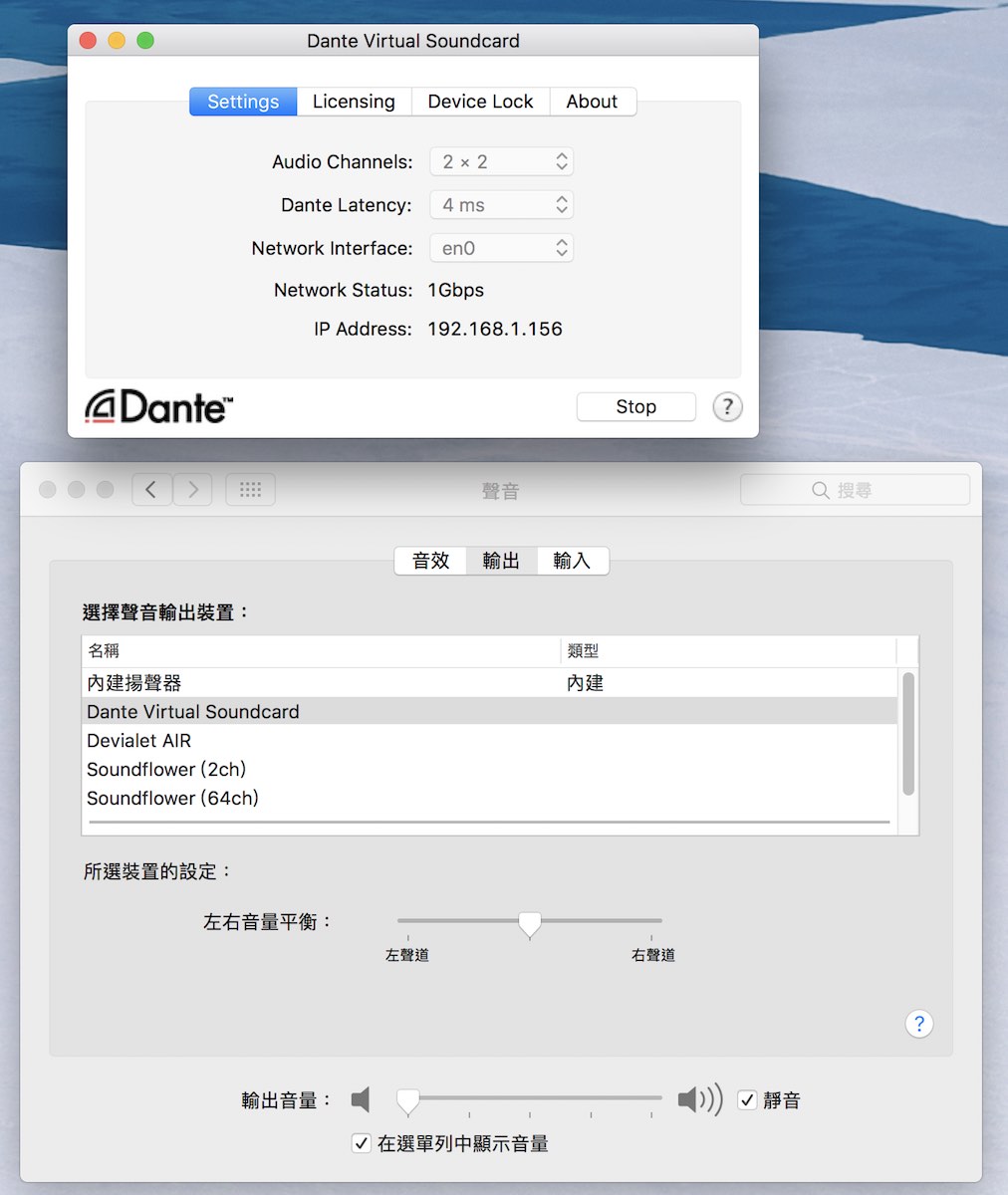Click the 右聲道 label

coord(653,955)
